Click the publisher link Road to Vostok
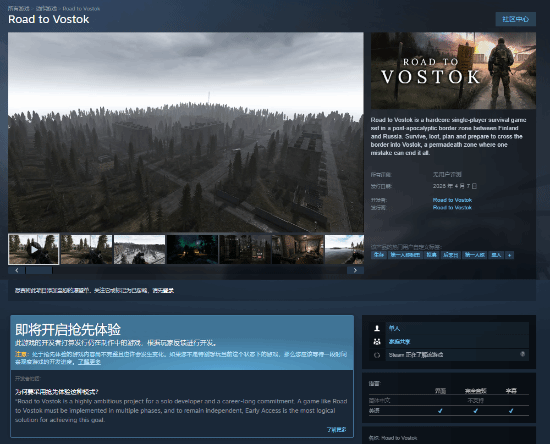 [x=452, y=208]
